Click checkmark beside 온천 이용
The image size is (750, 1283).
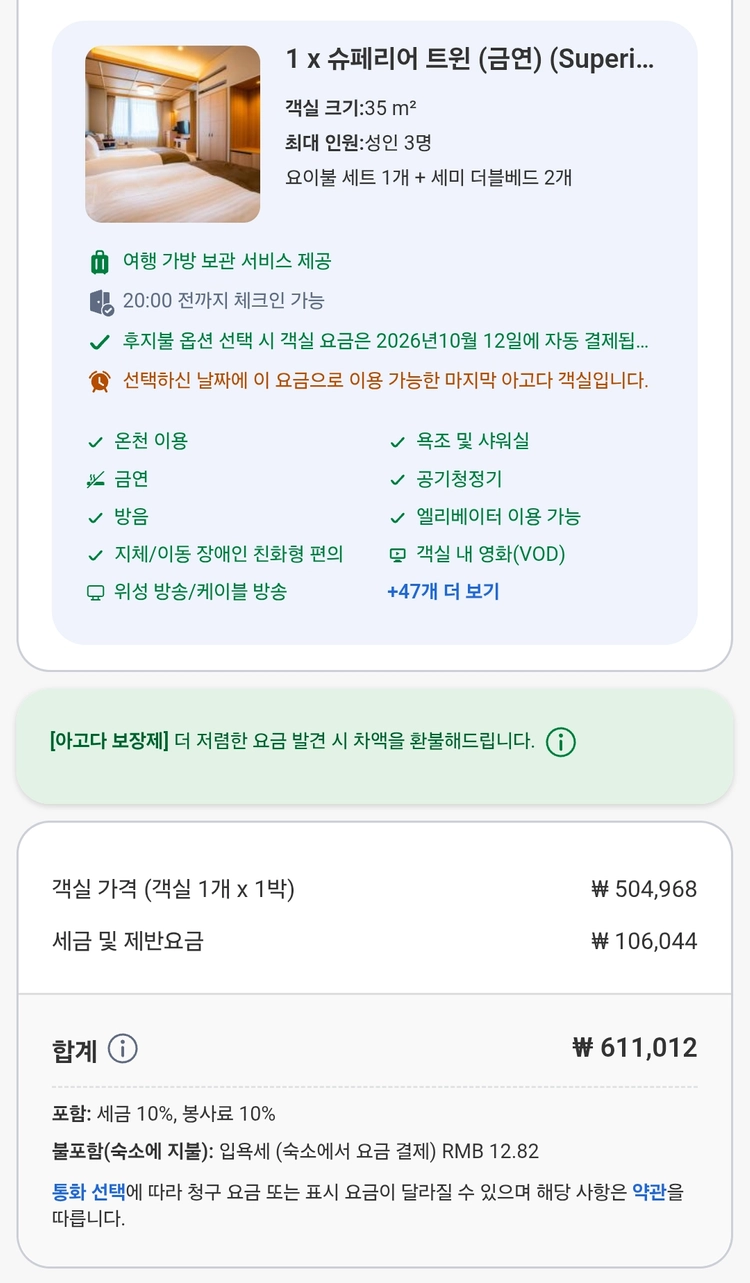pyautogui.click(x=96, y=441)
